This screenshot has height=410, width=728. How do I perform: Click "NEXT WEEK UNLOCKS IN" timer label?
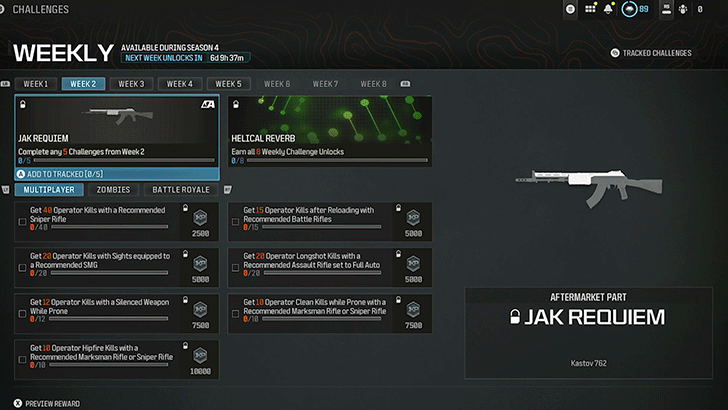click(164, 58)
